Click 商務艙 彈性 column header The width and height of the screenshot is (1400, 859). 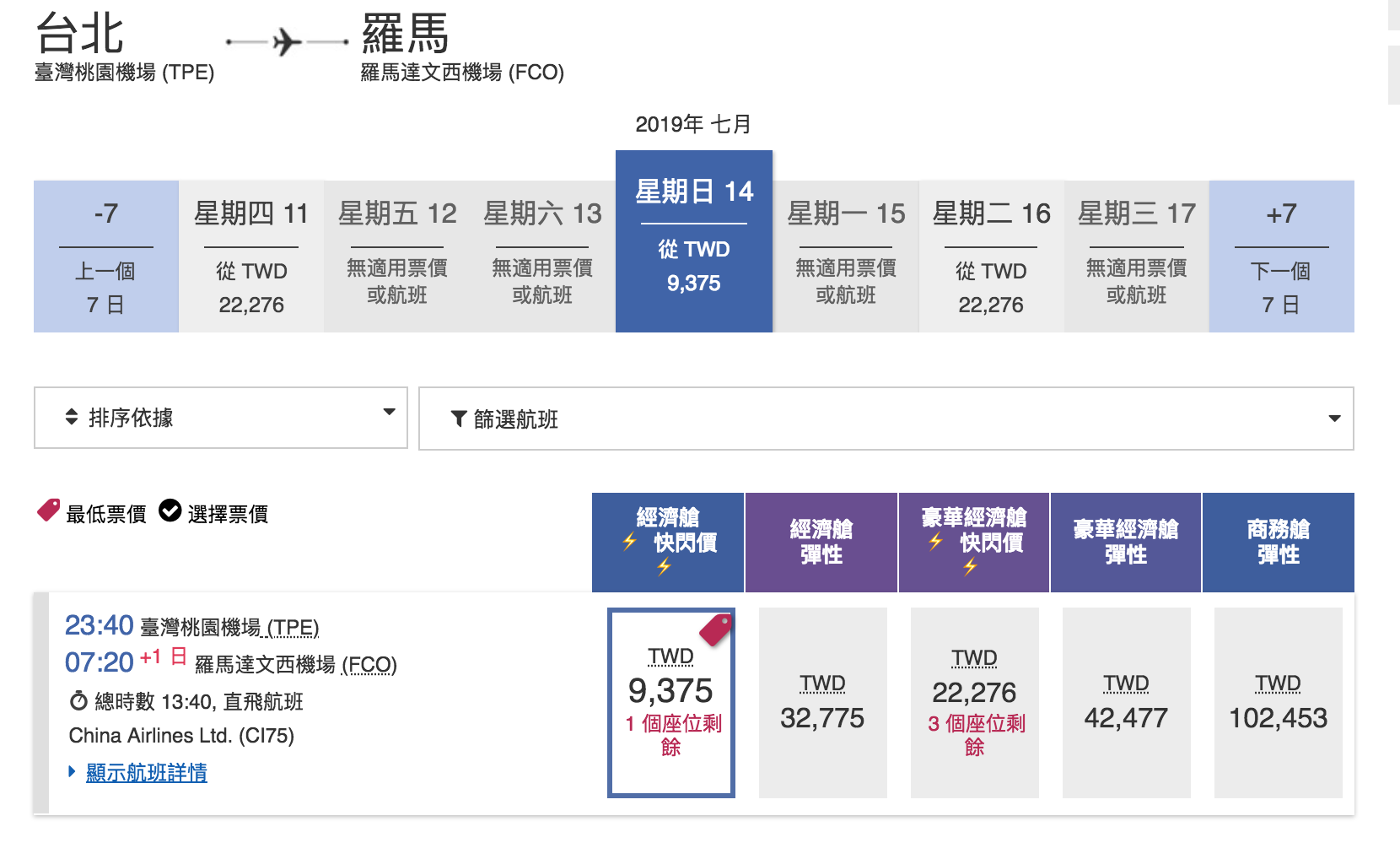click(x=1279, y=543)
